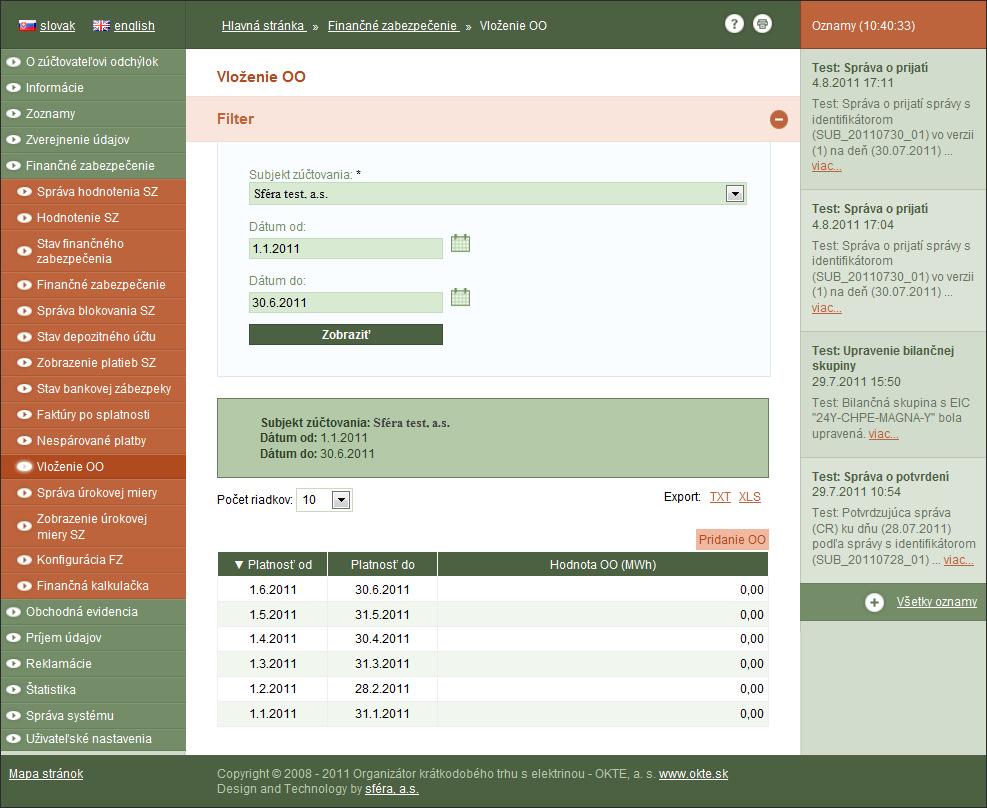Screen dimensions: 987x808
Task: Visit sféra, a.s. footer link
Action: click(392, 789)
